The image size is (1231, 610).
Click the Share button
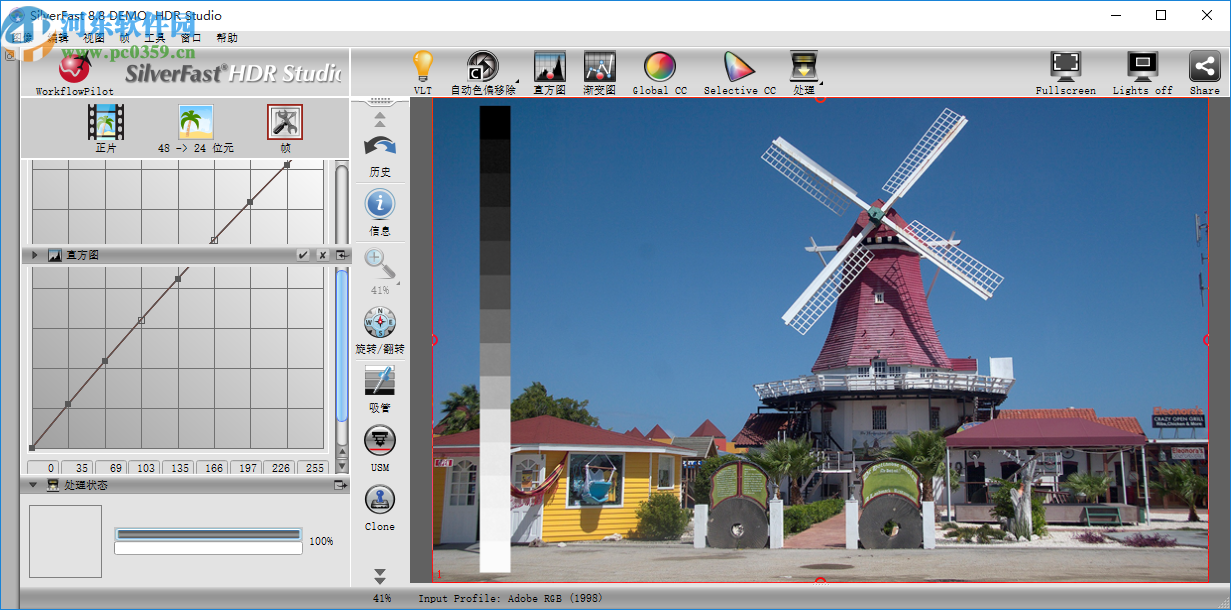tap(1204, 68)
